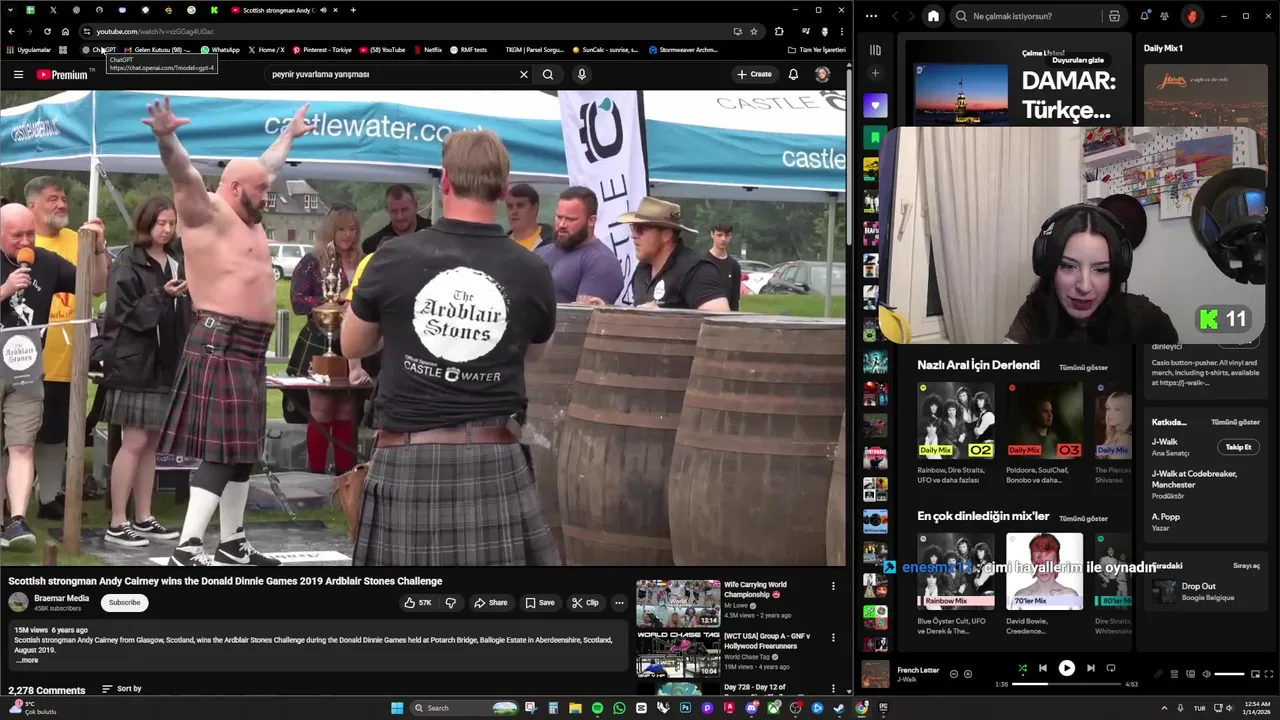Screen dimensions: 1280x720
Task: Open the Wife Carrying World Championship thumbnail
Action: point(678,603)
